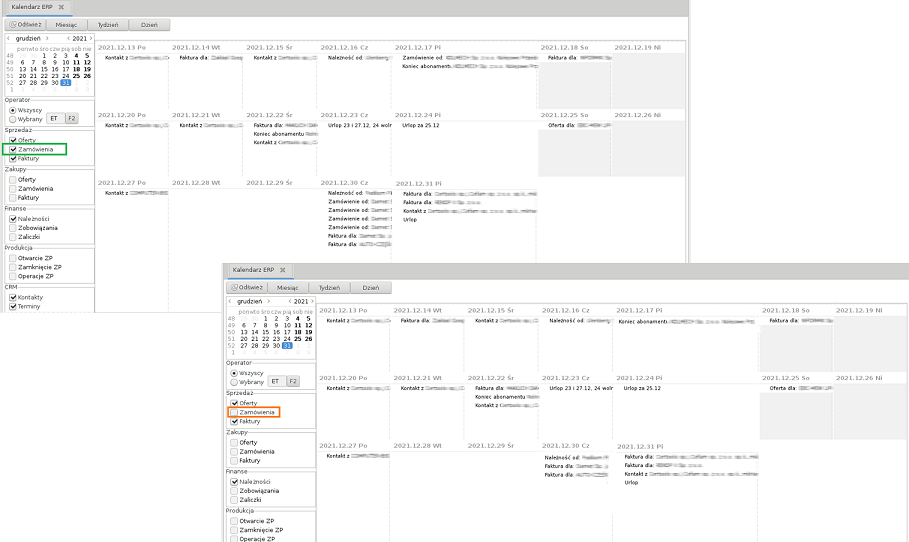Select highlighted day 31 in upper mini calendar

coord(66,83)
